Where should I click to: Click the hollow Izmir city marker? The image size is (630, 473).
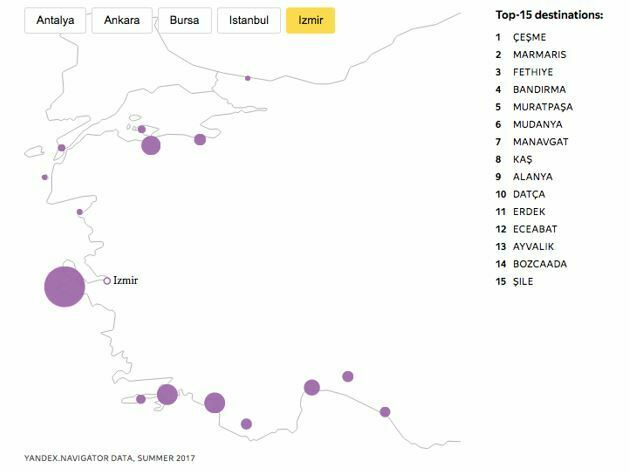click(107, 281)
